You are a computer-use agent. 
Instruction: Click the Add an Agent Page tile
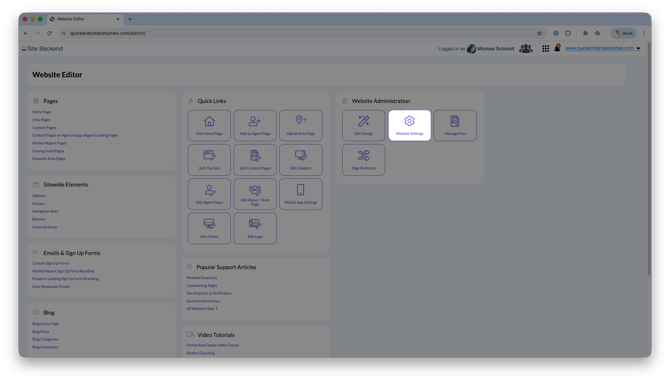click(x=255, y=125)
